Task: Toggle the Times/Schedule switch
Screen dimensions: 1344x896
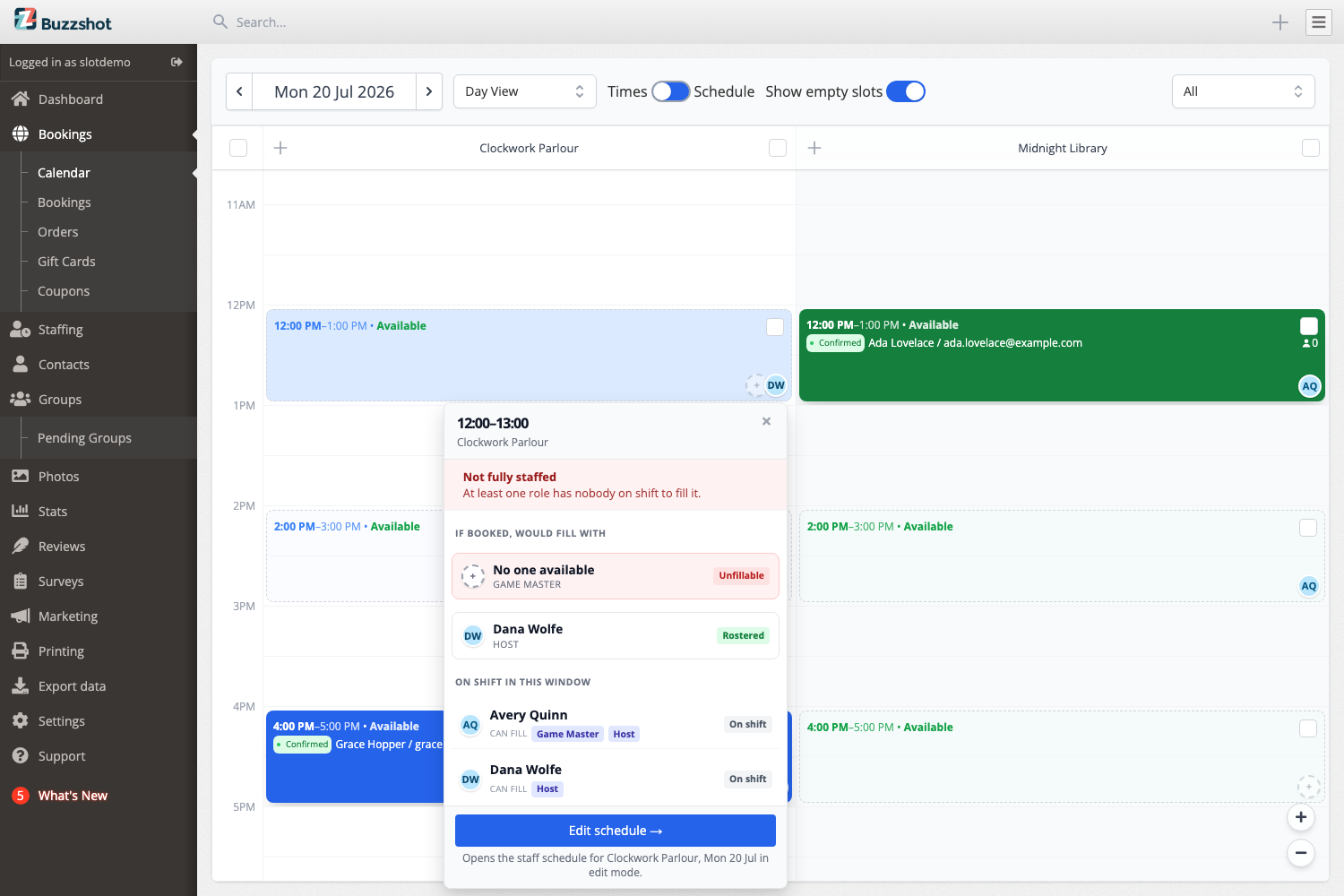Action: (x=671, y=91)
